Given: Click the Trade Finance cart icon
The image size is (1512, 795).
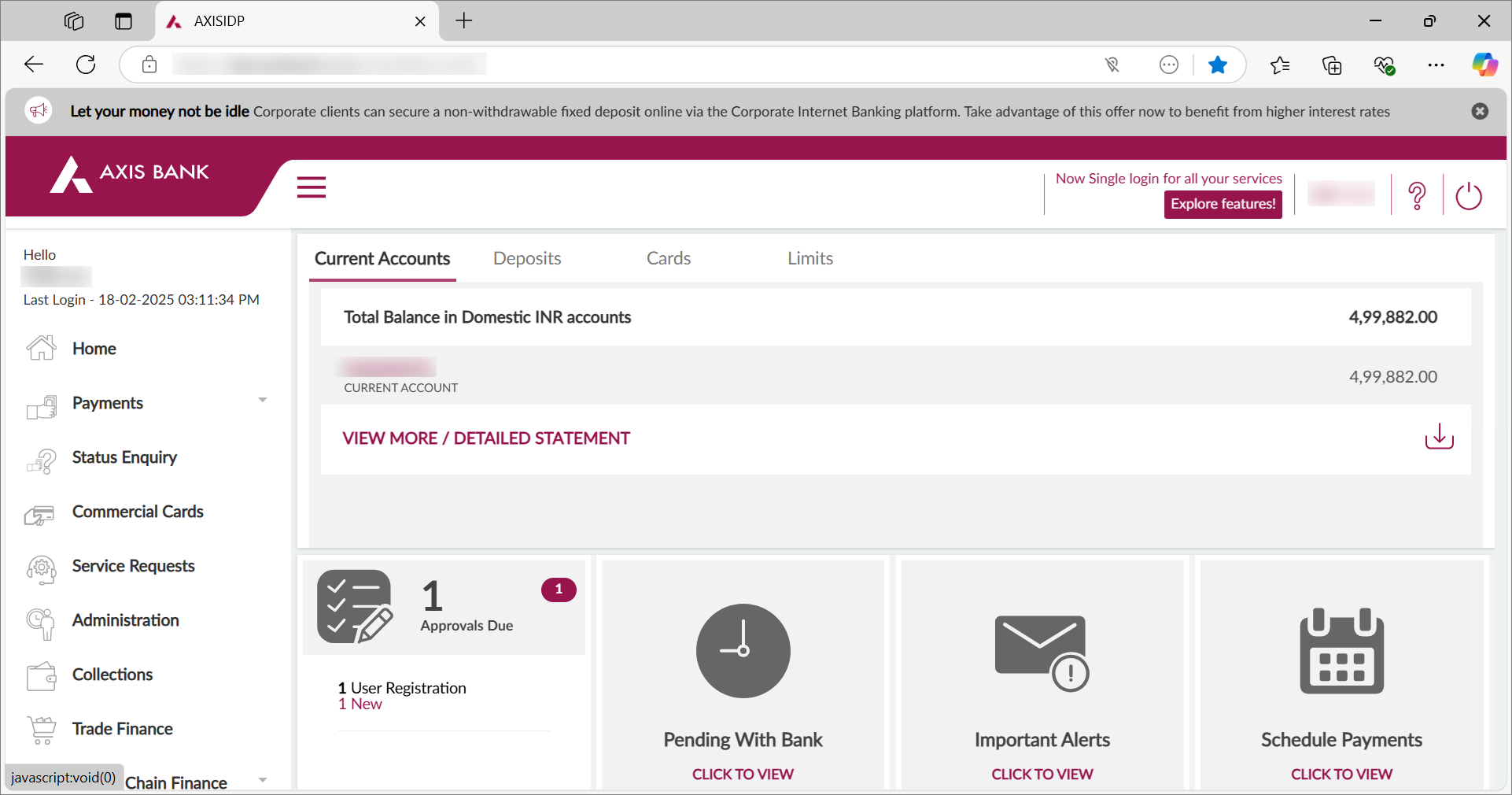Looking at the screenshot, I should [x=42, y=730].
